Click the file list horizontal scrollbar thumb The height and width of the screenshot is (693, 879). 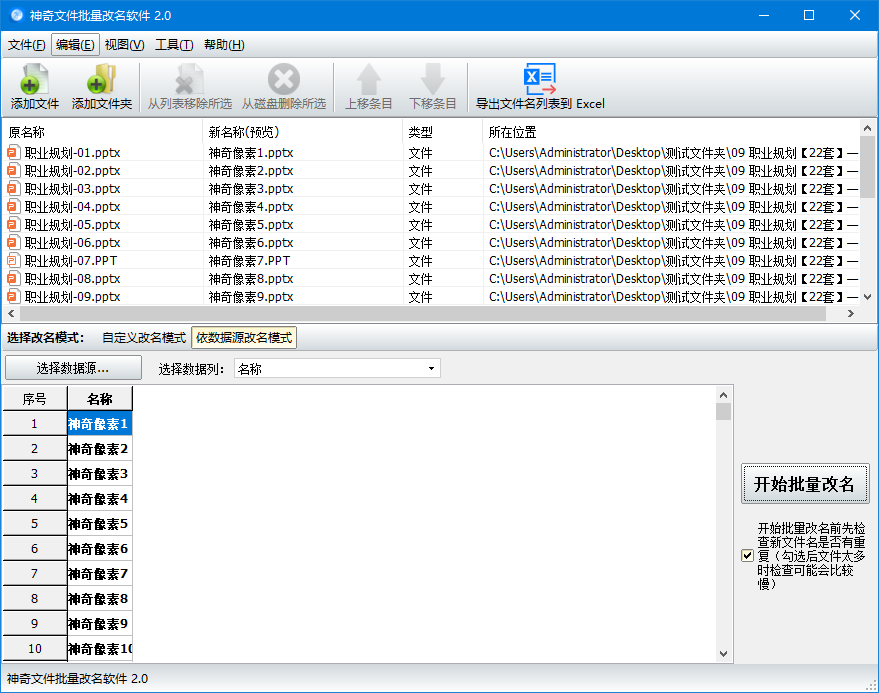pyautogui.click(x=423, y=313)
